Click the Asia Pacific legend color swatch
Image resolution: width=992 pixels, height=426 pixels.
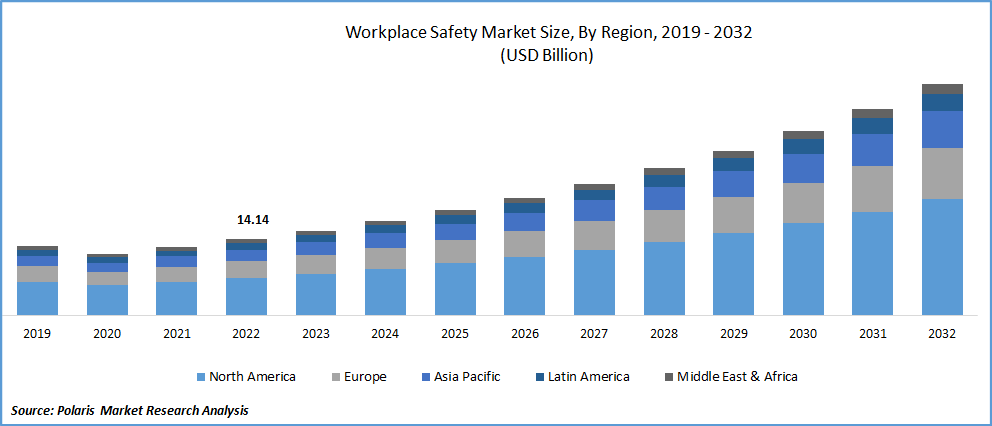click(425, 377)
